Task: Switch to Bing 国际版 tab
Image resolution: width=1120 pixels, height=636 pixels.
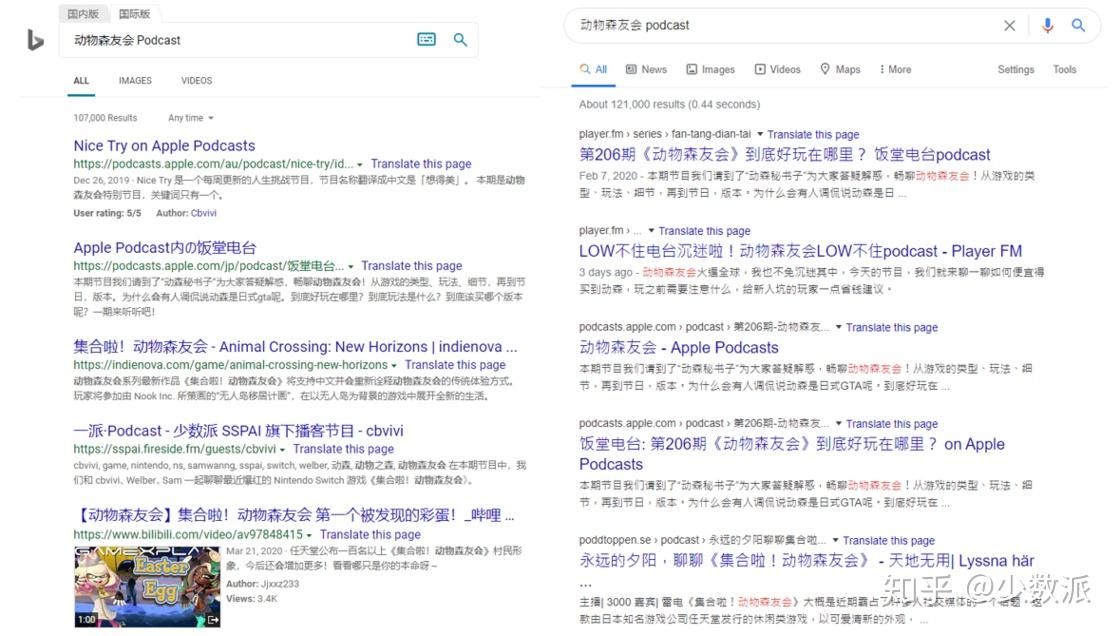Action: 134,14
